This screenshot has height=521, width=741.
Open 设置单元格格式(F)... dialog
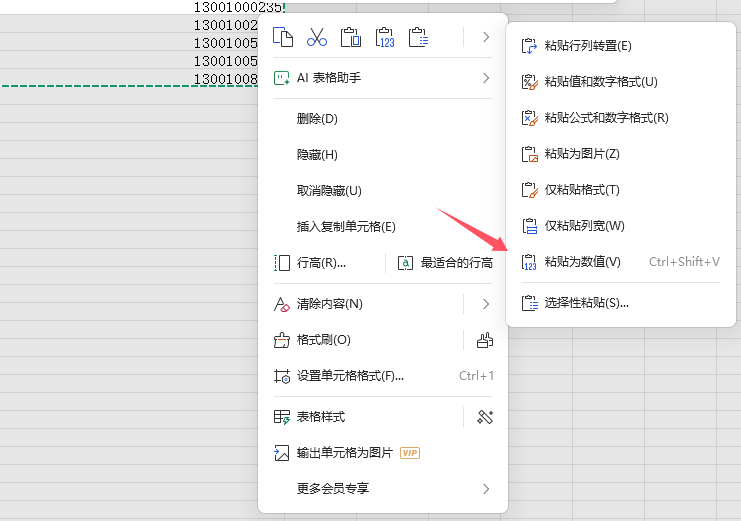tap(350, 376)
